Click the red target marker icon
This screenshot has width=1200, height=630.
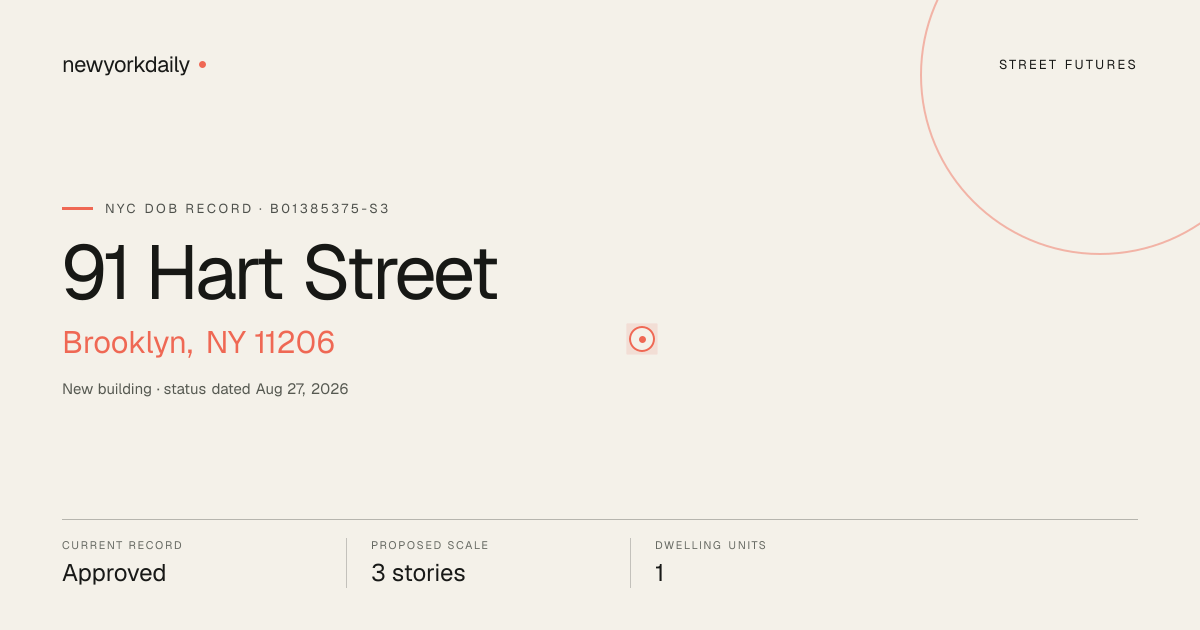pyautogui.click(x=642, y=339)
